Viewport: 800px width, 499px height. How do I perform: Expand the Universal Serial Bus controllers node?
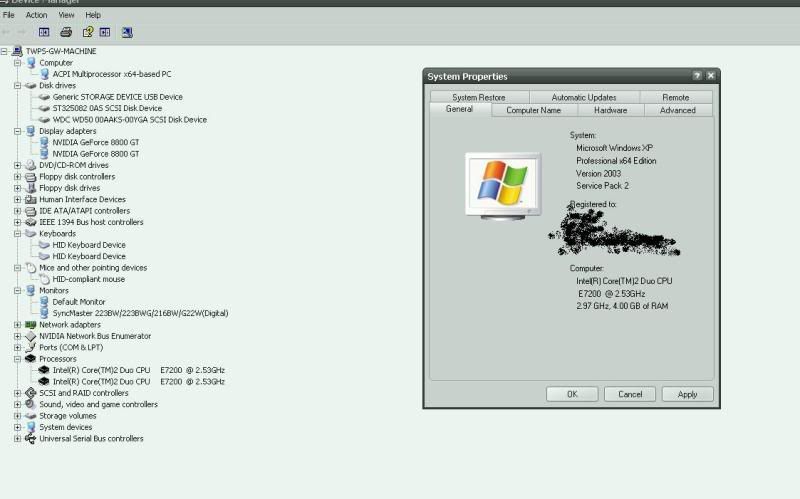click(x=17, y=438)
